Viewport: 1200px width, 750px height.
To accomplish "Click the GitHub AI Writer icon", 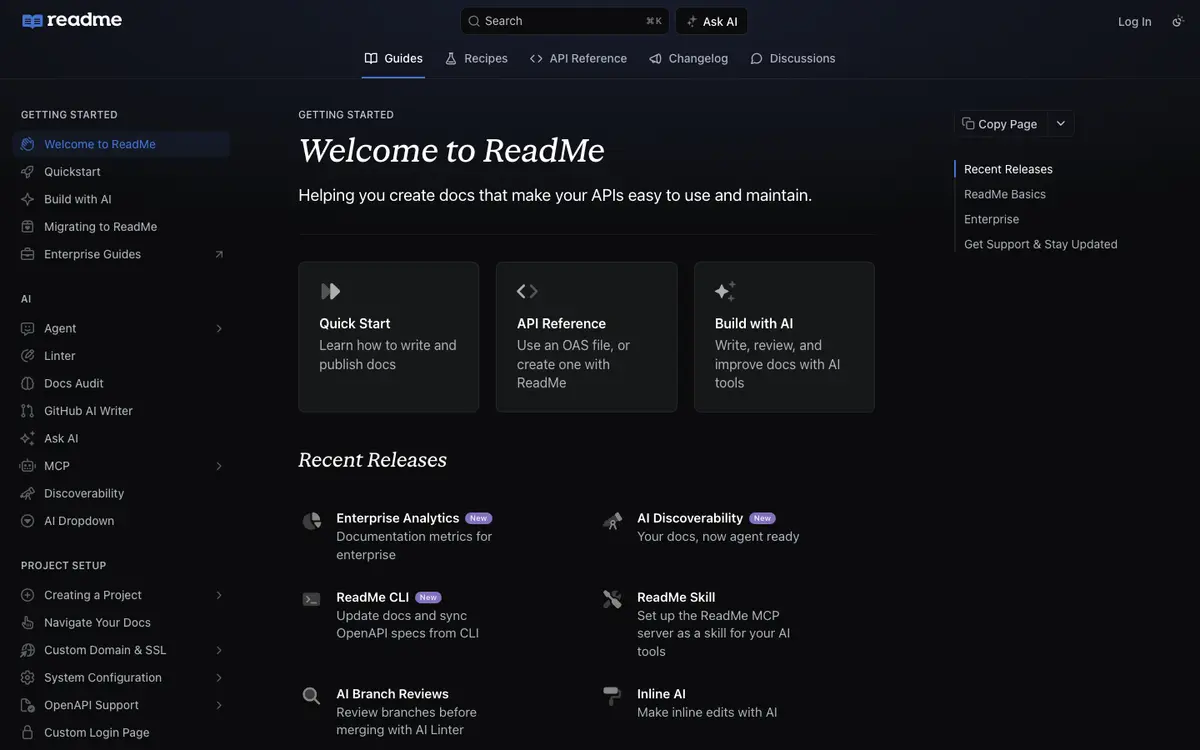I will pyautogui.click(x=27, y=411).
